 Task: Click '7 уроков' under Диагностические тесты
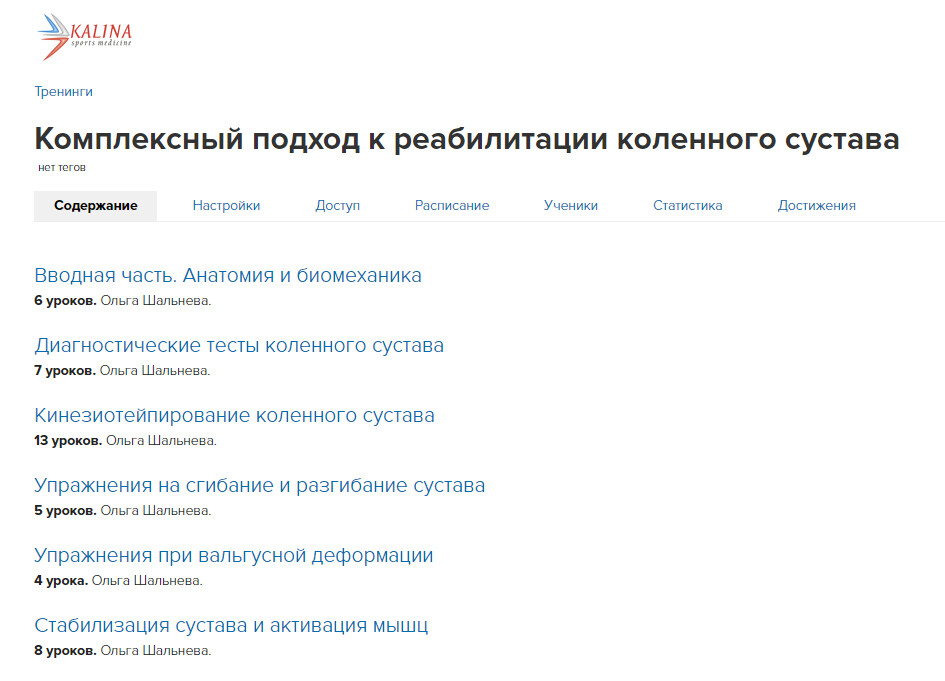coord(65,371)
